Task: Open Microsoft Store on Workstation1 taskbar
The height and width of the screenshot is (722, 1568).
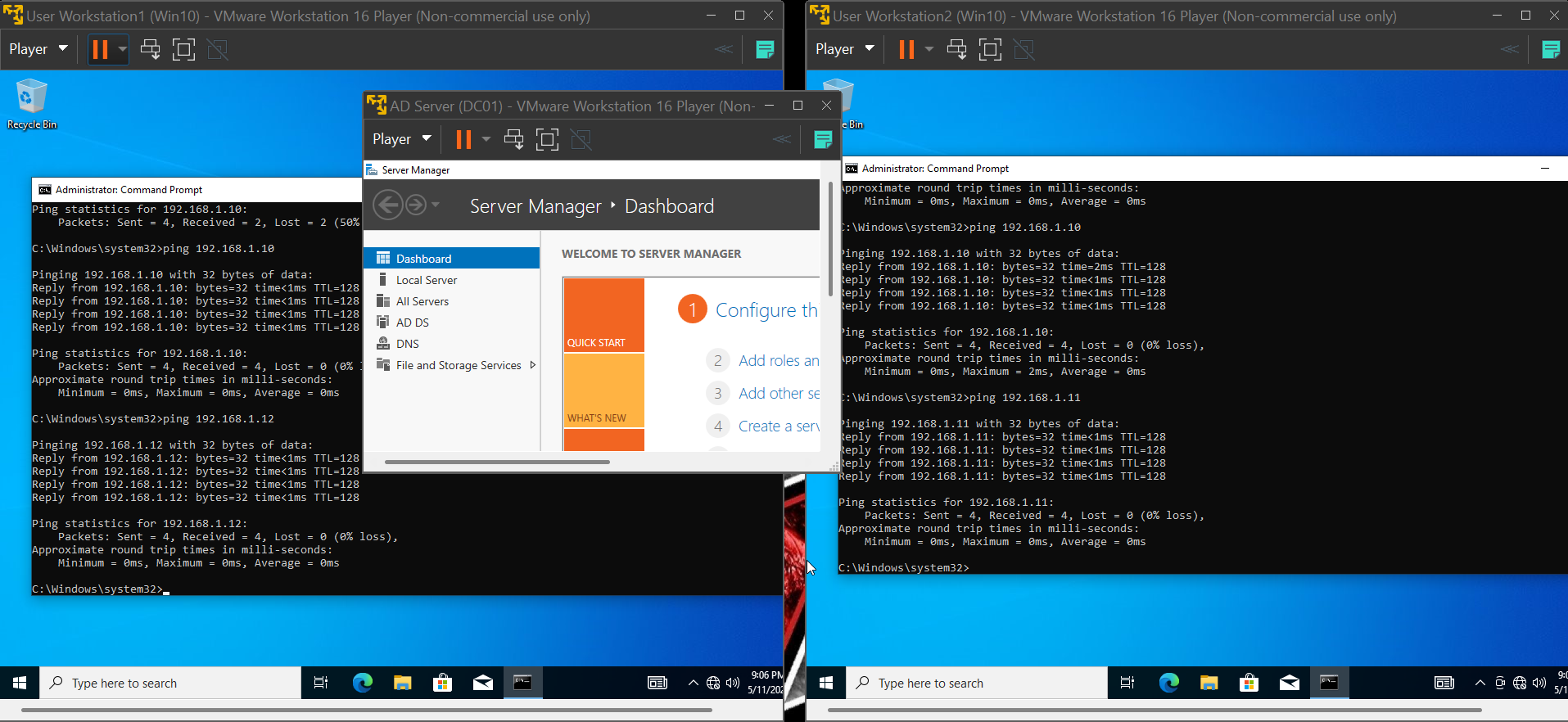Action: (442, 683)
